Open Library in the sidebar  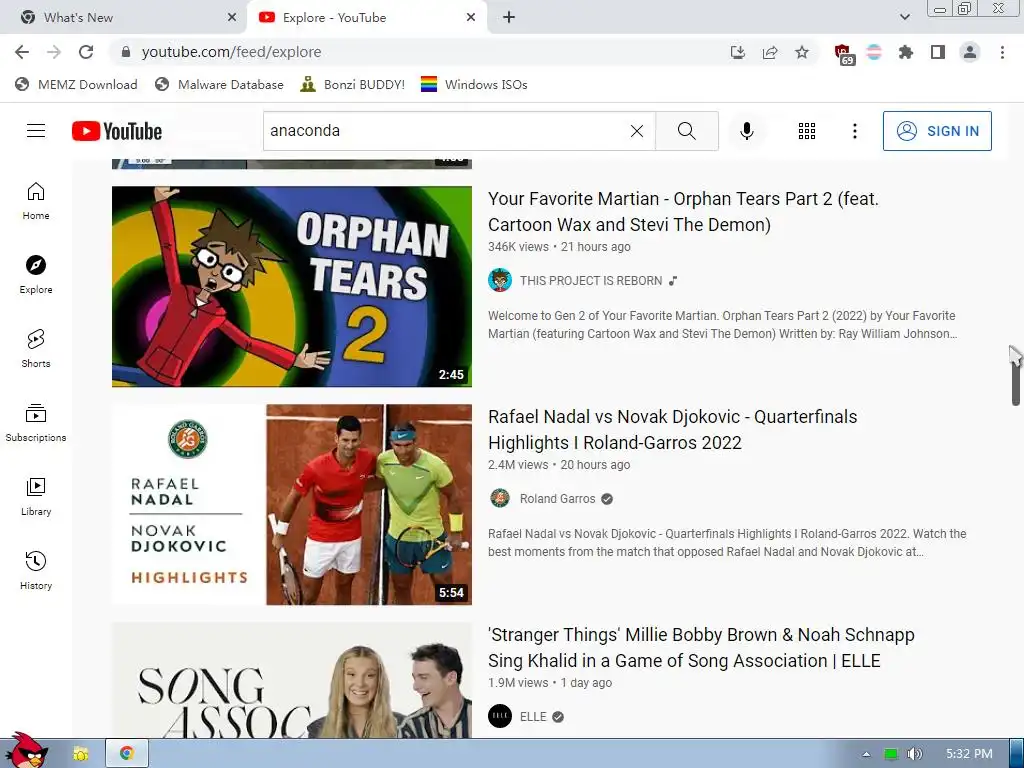point(36,497)
